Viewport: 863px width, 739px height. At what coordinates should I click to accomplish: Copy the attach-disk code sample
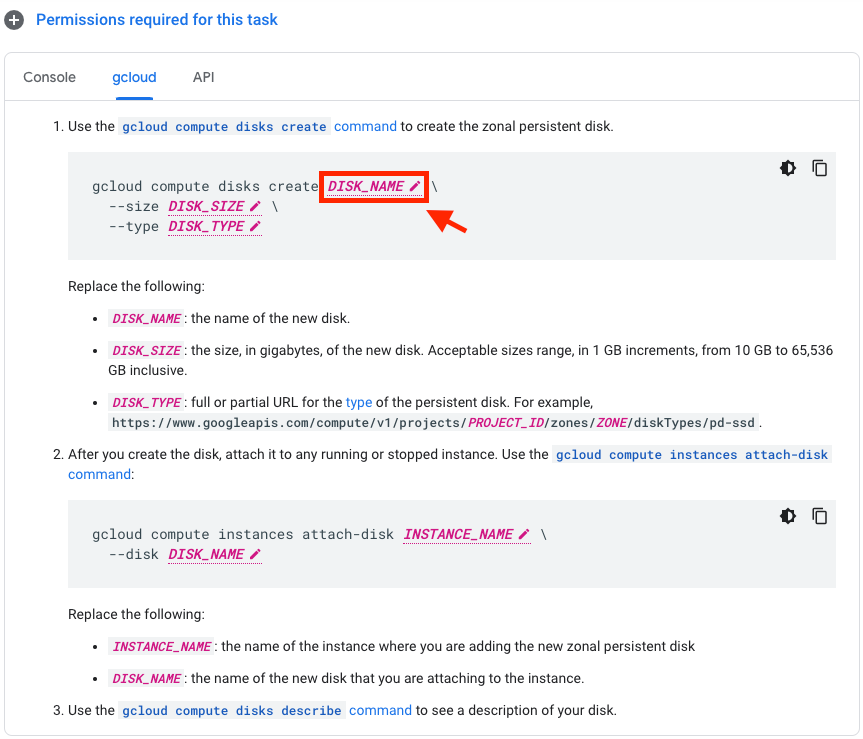pyautogui.click(x=820, y=516)
